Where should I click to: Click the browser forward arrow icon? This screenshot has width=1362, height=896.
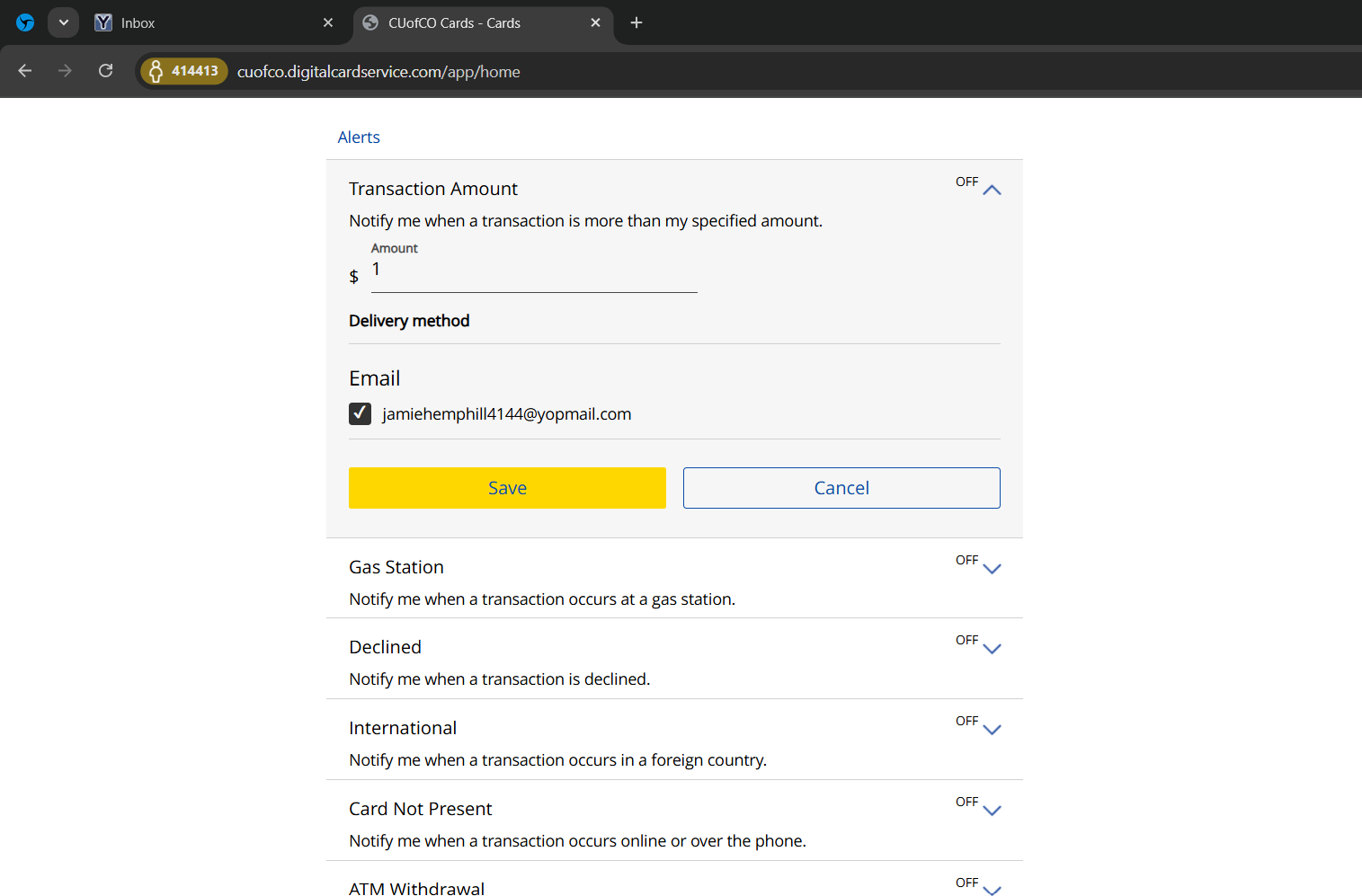(x=65, y=71)
